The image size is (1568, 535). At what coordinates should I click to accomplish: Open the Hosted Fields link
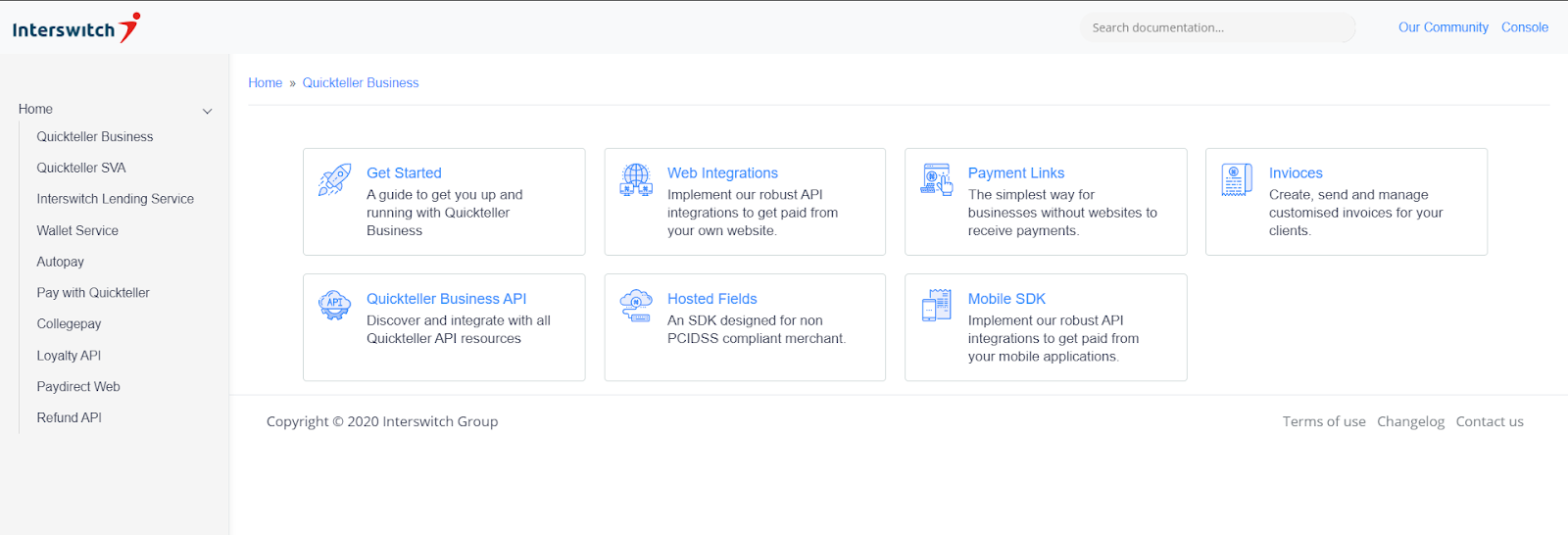[711, 299]
